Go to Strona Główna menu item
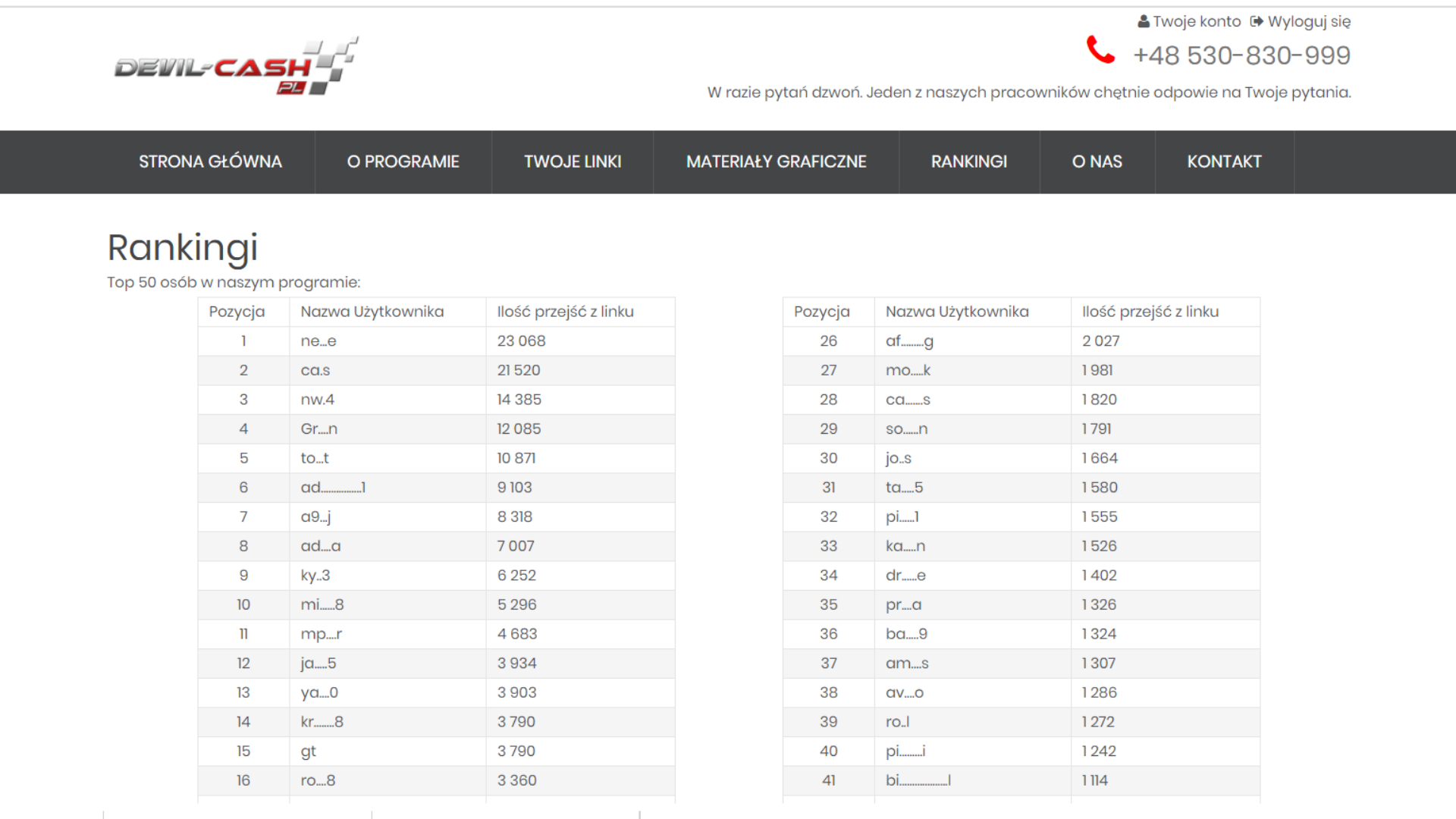The height and width of the screenshot is (819, 1456). [210, 162]
